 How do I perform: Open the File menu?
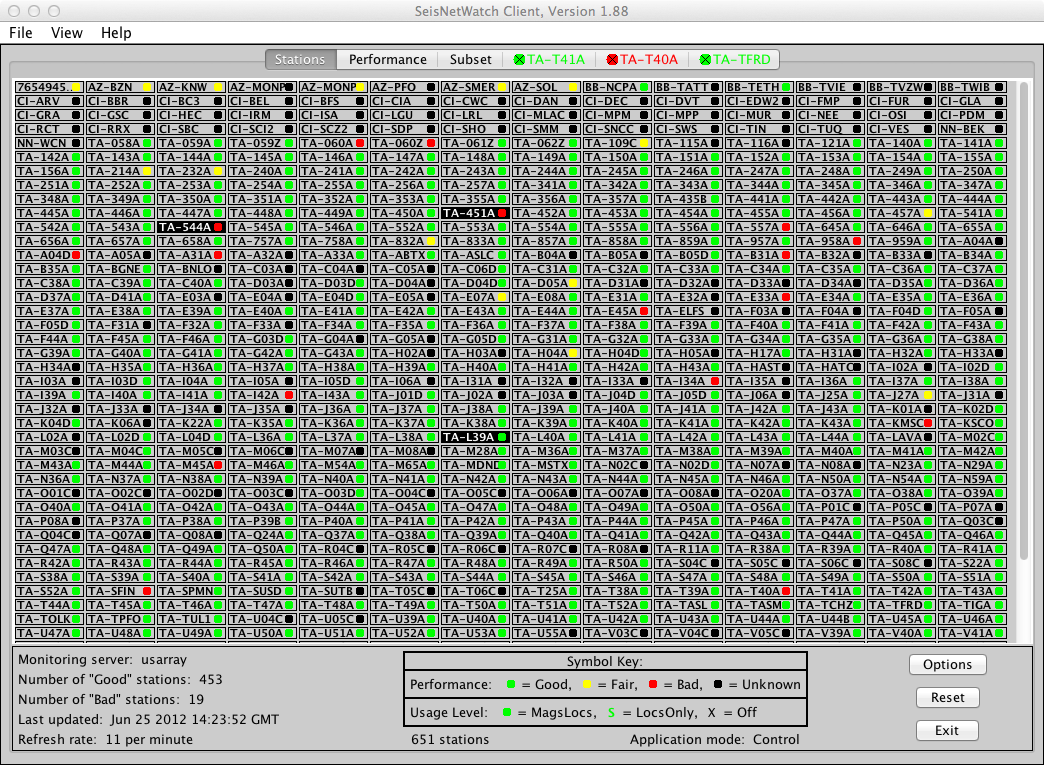tap(21, 33)
